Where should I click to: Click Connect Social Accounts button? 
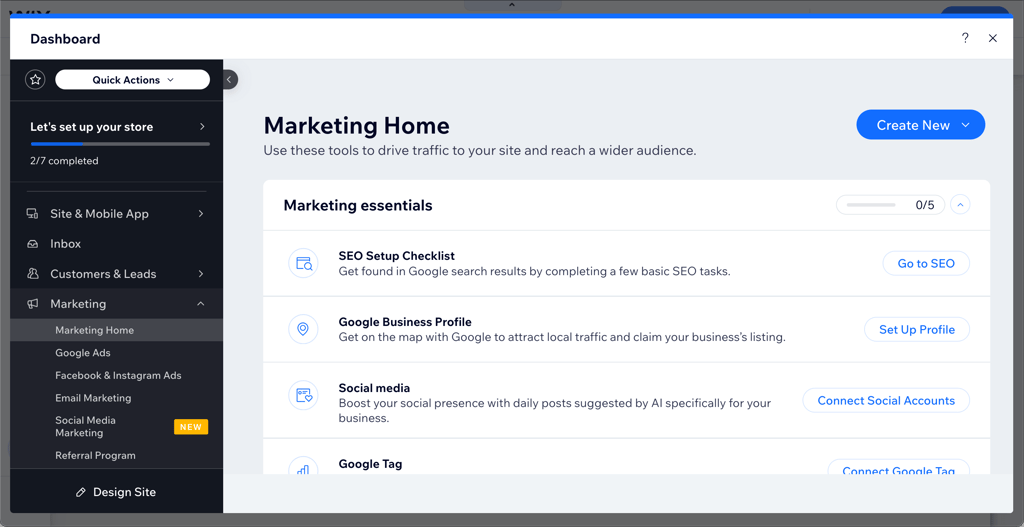pyautogui.click(x=886, y=400)
